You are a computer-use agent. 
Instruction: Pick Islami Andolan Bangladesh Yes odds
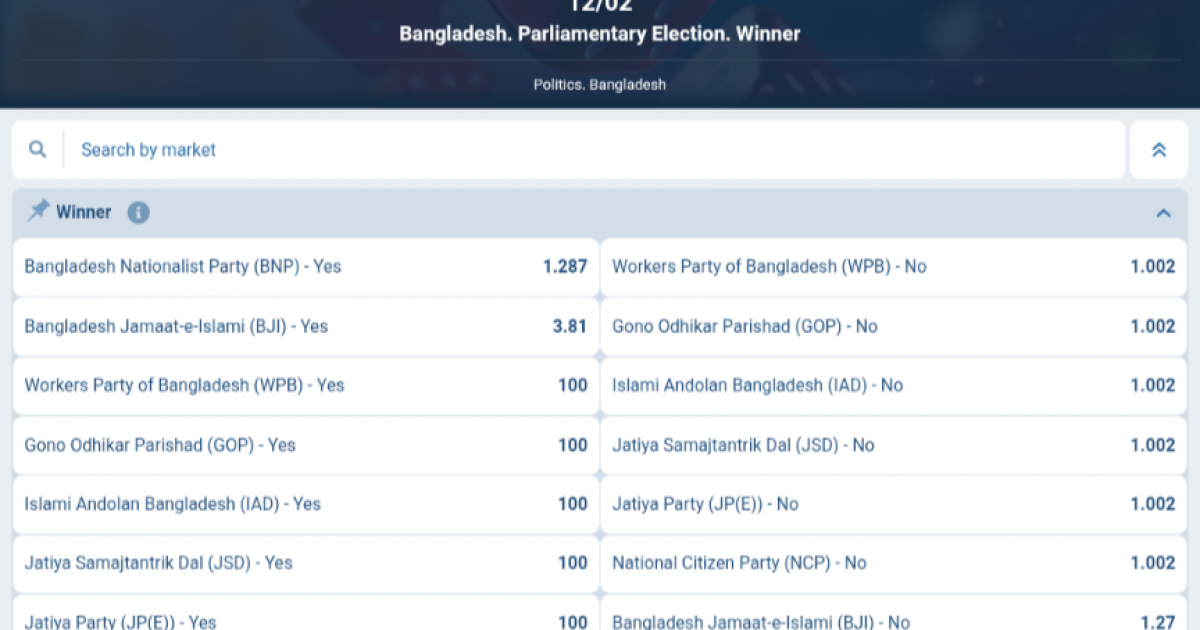coord(300,504)
